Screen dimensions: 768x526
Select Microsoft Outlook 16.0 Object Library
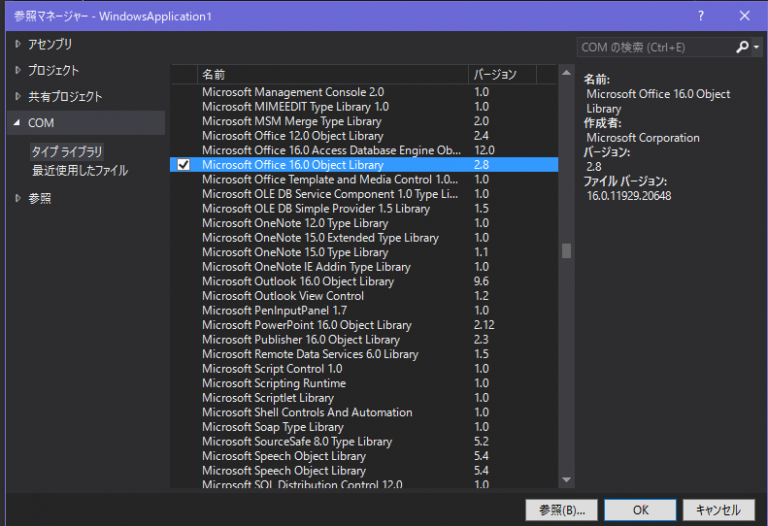[298, 281]
